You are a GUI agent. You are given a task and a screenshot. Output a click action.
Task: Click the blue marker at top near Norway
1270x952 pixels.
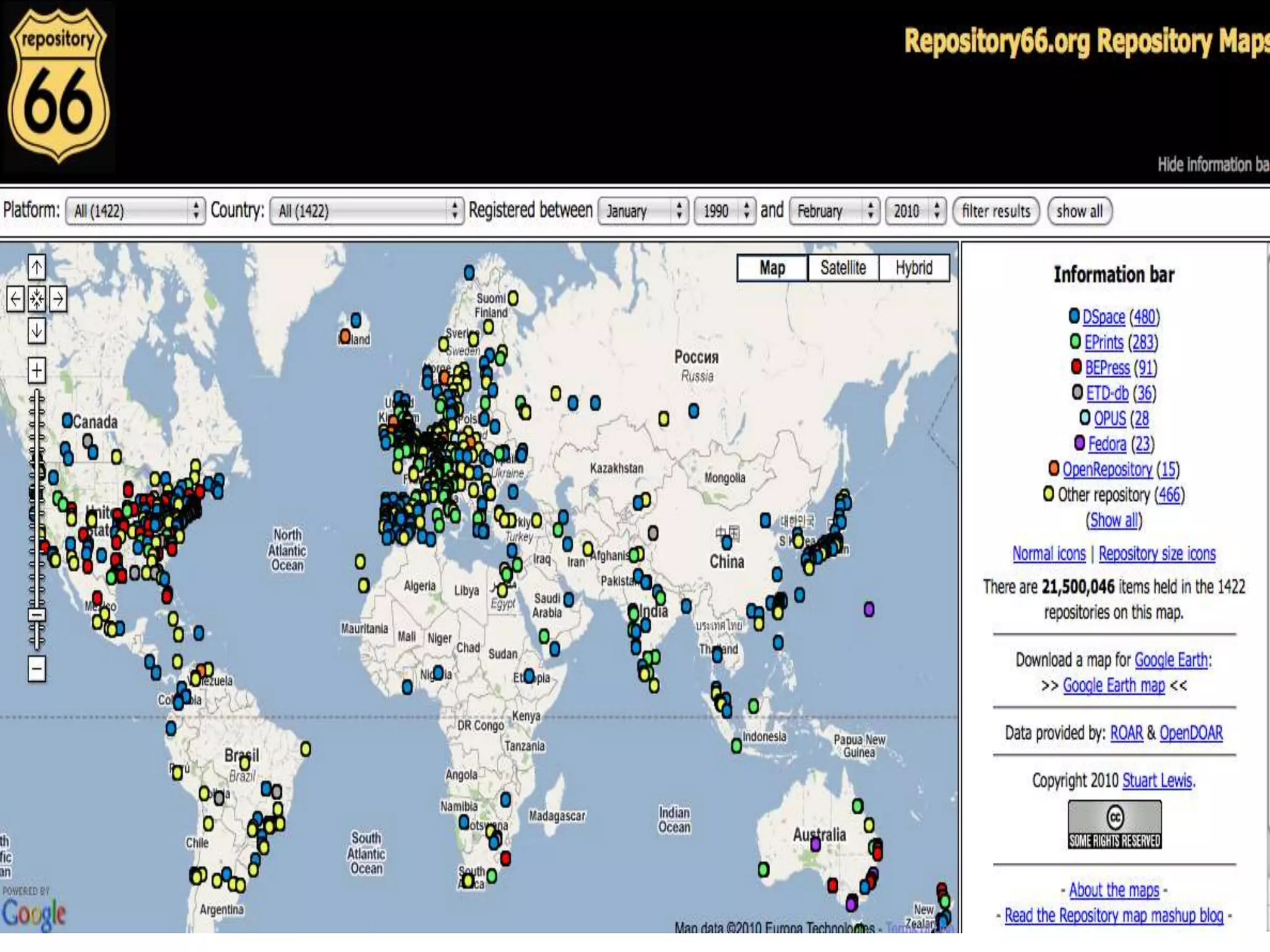469,272
